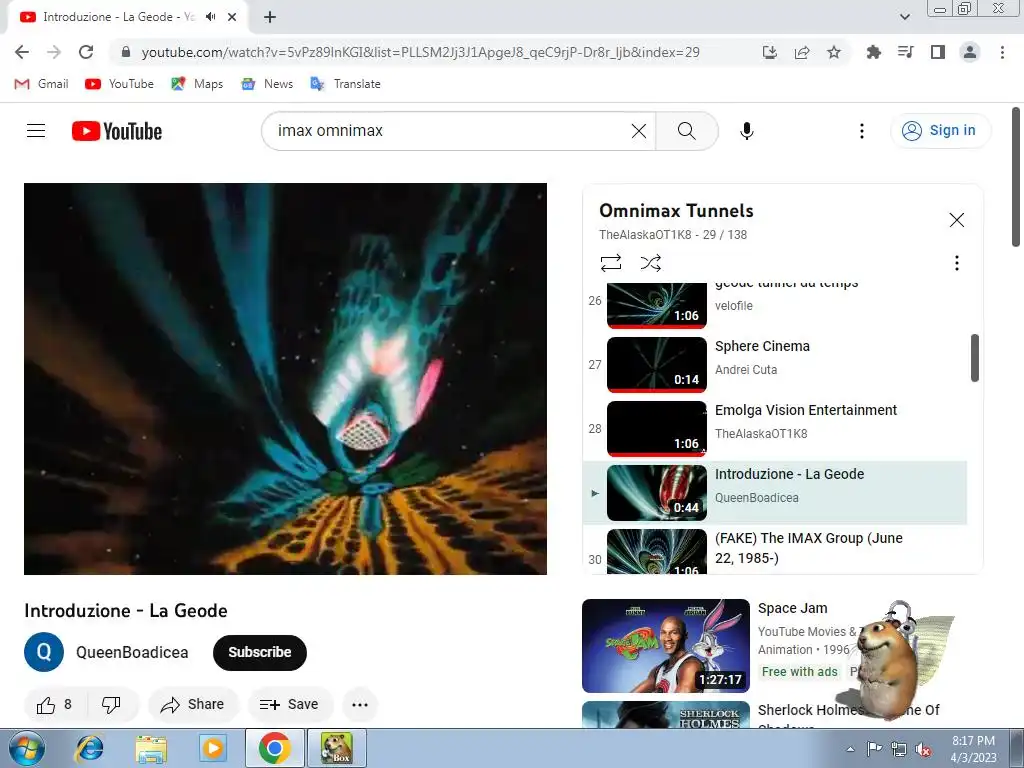
Task: Go back in browser
Action: point(22,52)
